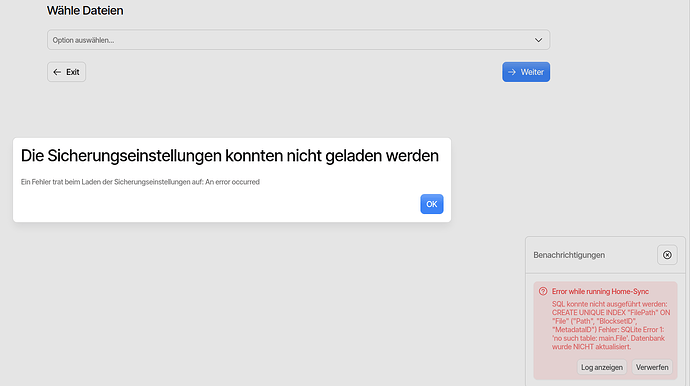Click the Benachrichtigungen header label

pos(569,255)
